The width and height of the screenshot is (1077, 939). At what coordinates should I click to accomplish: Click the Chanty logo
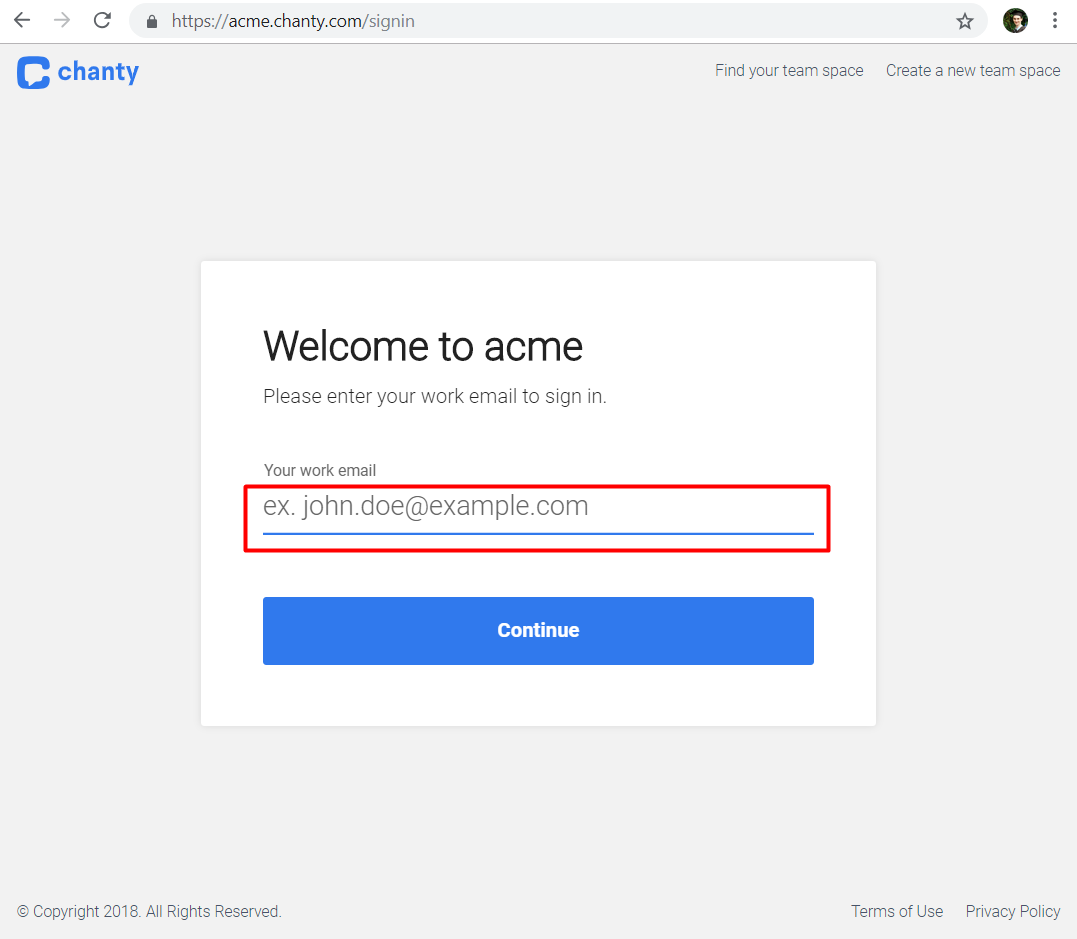click(x=78, y=72)
